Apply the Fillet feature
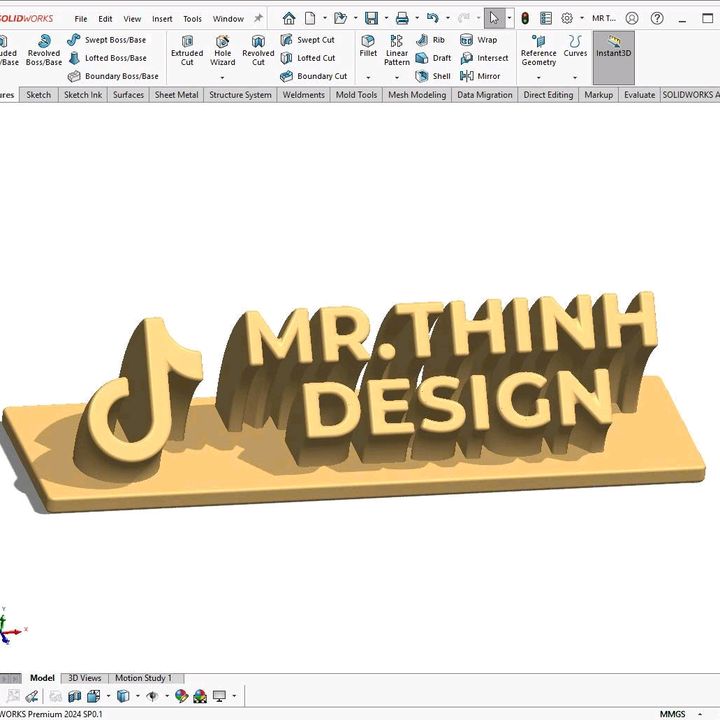This screenshot has width=720, height=720. point(368,46)
